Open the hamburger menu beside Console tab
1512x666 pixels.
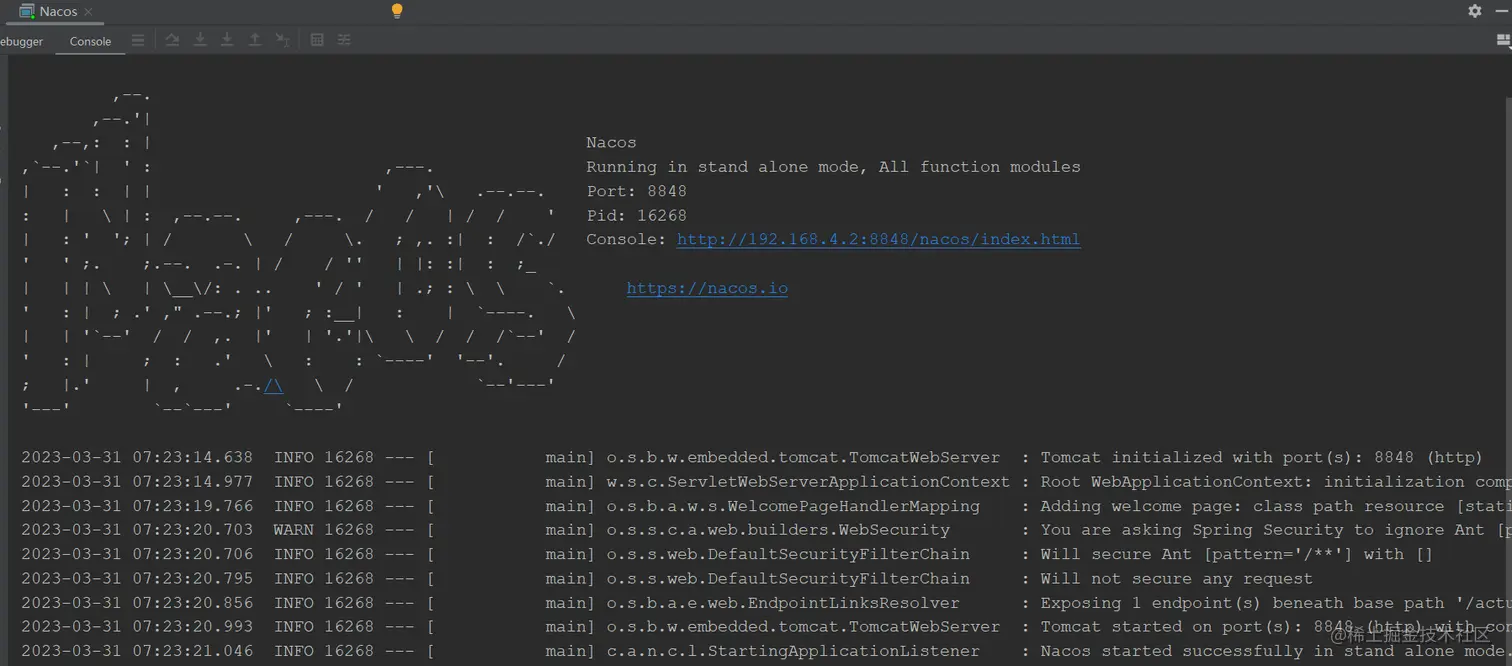click(138, 40)
